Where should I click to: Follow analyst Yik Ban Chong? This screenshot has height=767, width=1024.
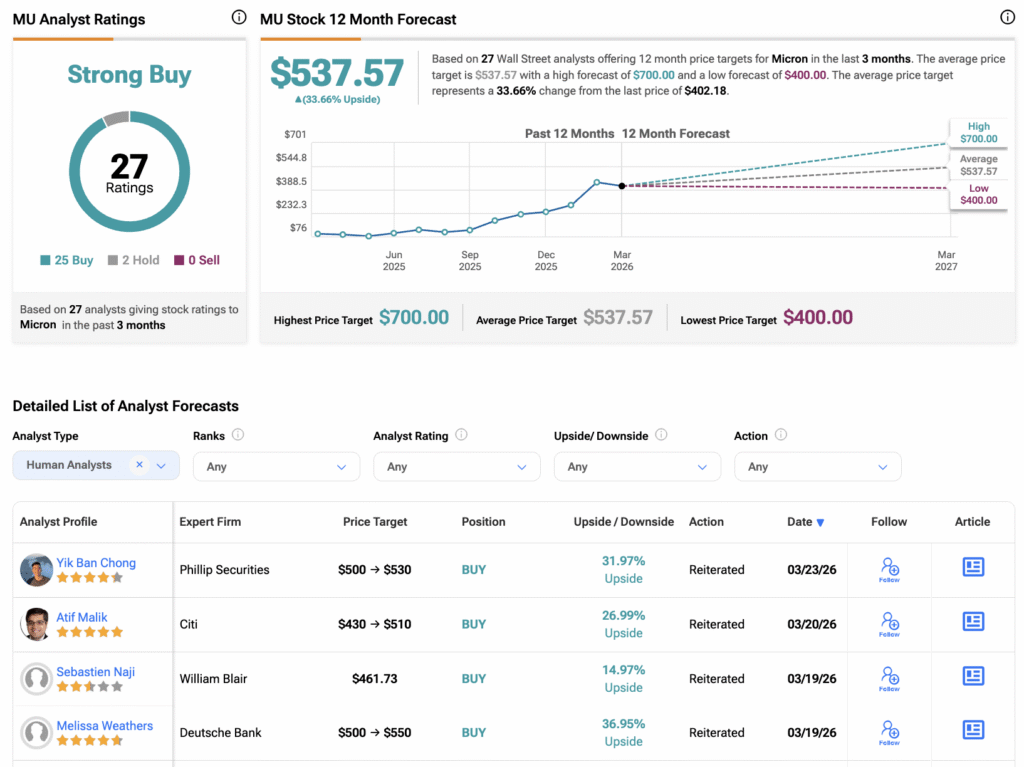[x=889, y=570]
